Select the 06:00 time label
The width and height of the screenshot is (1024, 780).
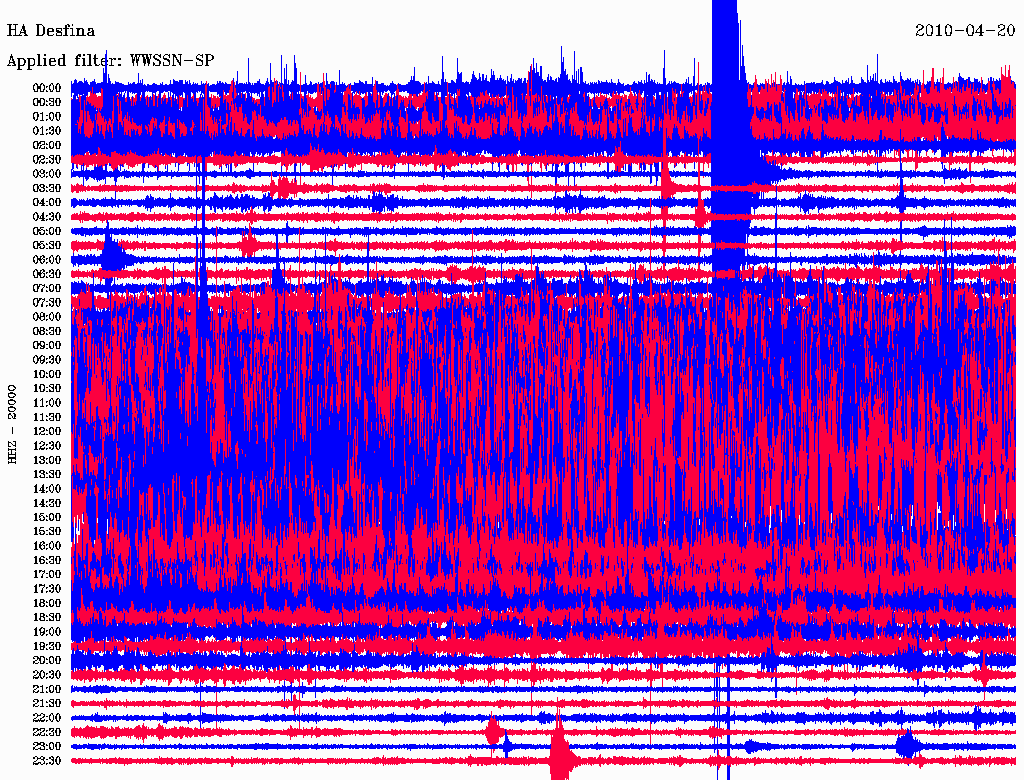46,260
